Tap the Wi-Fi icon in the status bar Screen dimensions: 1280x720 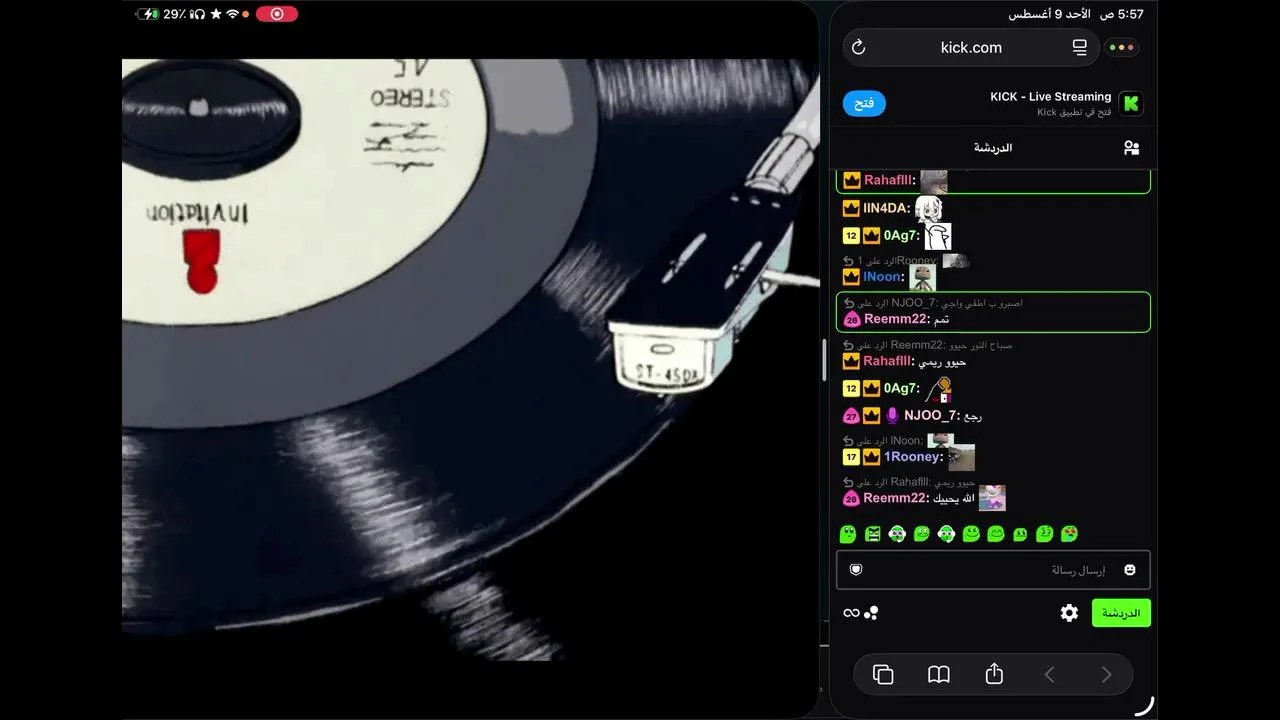(x=232, y=14)
